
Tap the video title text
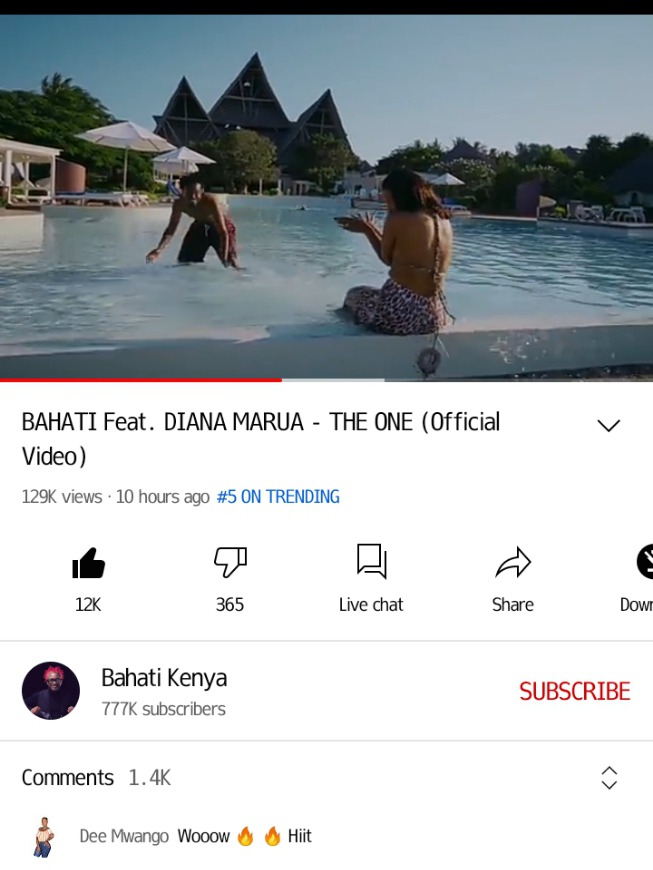coord(261,439)
